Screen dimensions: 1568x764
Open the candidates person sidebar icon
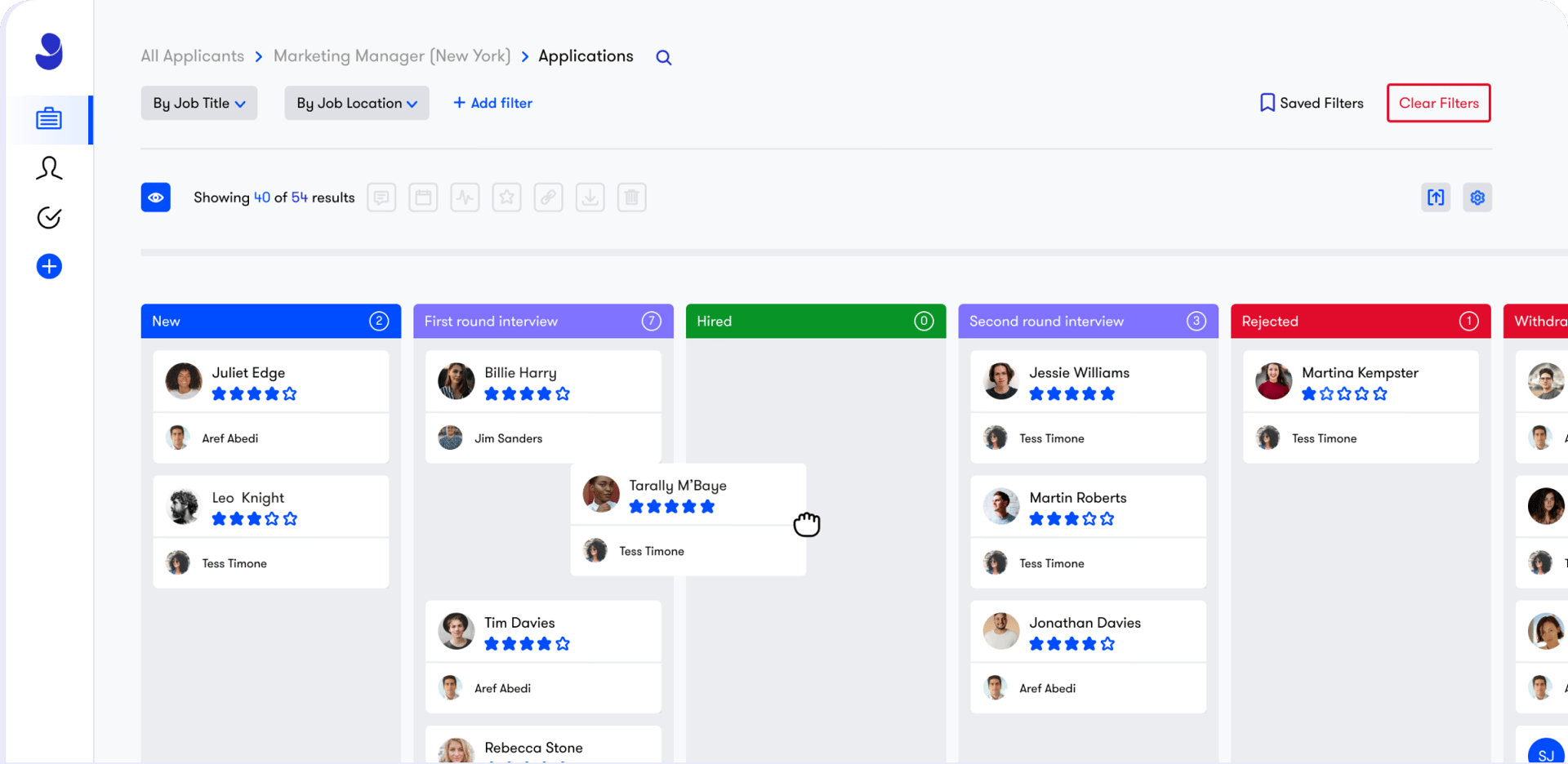point(49,168)
